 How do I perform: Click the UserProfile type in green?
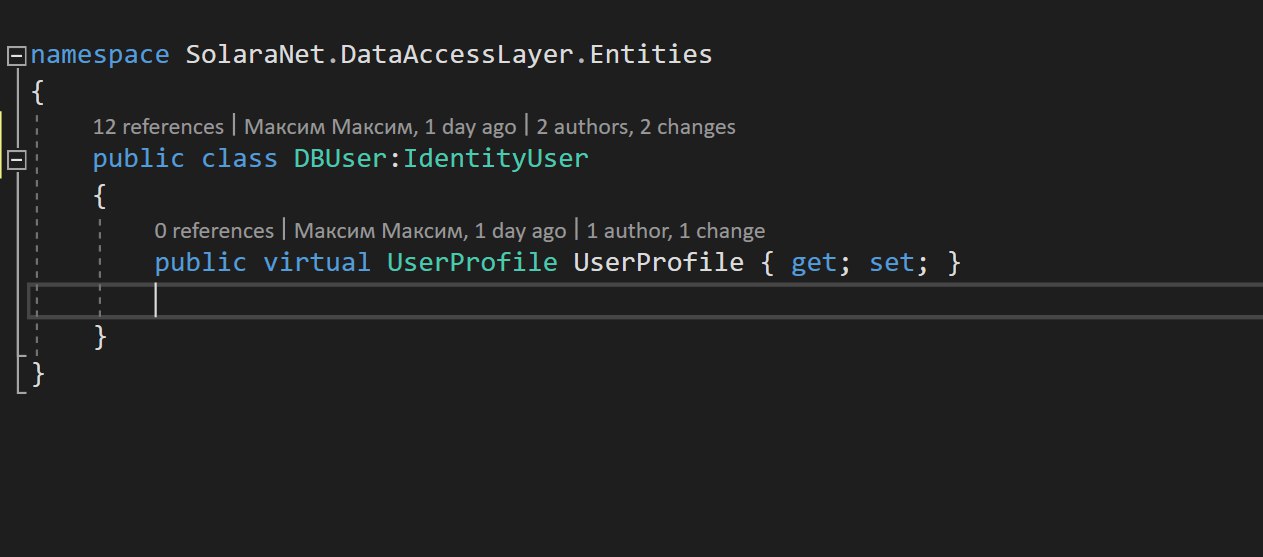472,263
